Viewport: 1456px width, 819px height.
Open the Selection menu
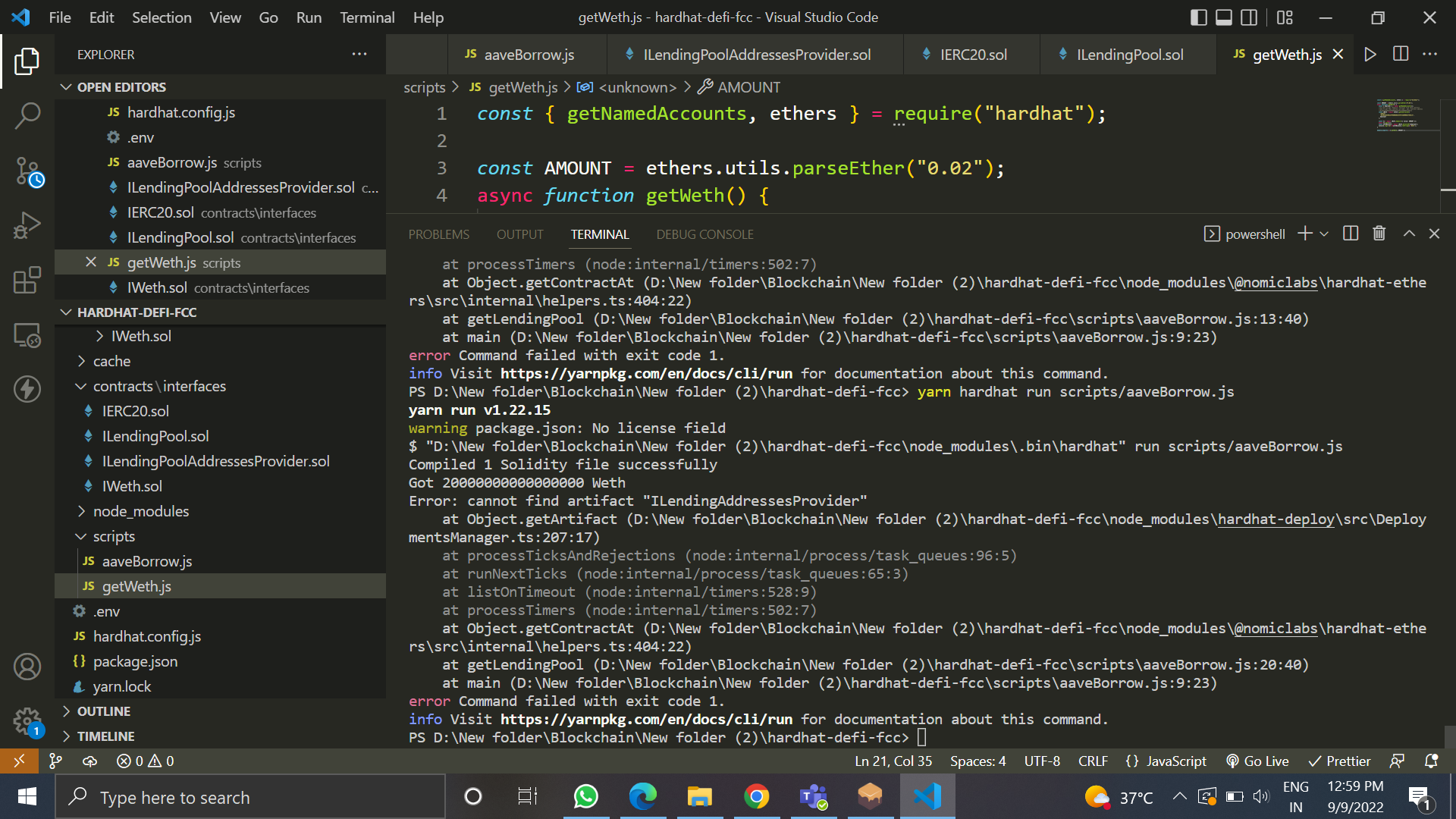click(x=162, y=17)
